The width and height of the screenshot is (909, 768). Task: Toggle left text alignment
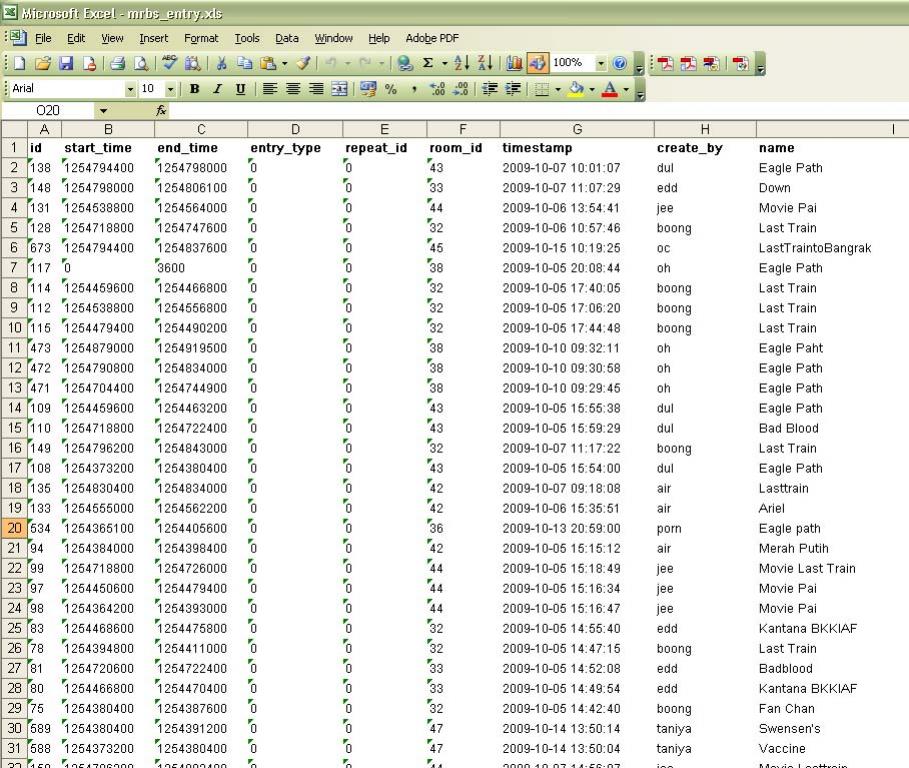pyautogui.click(x=270, y=89)
